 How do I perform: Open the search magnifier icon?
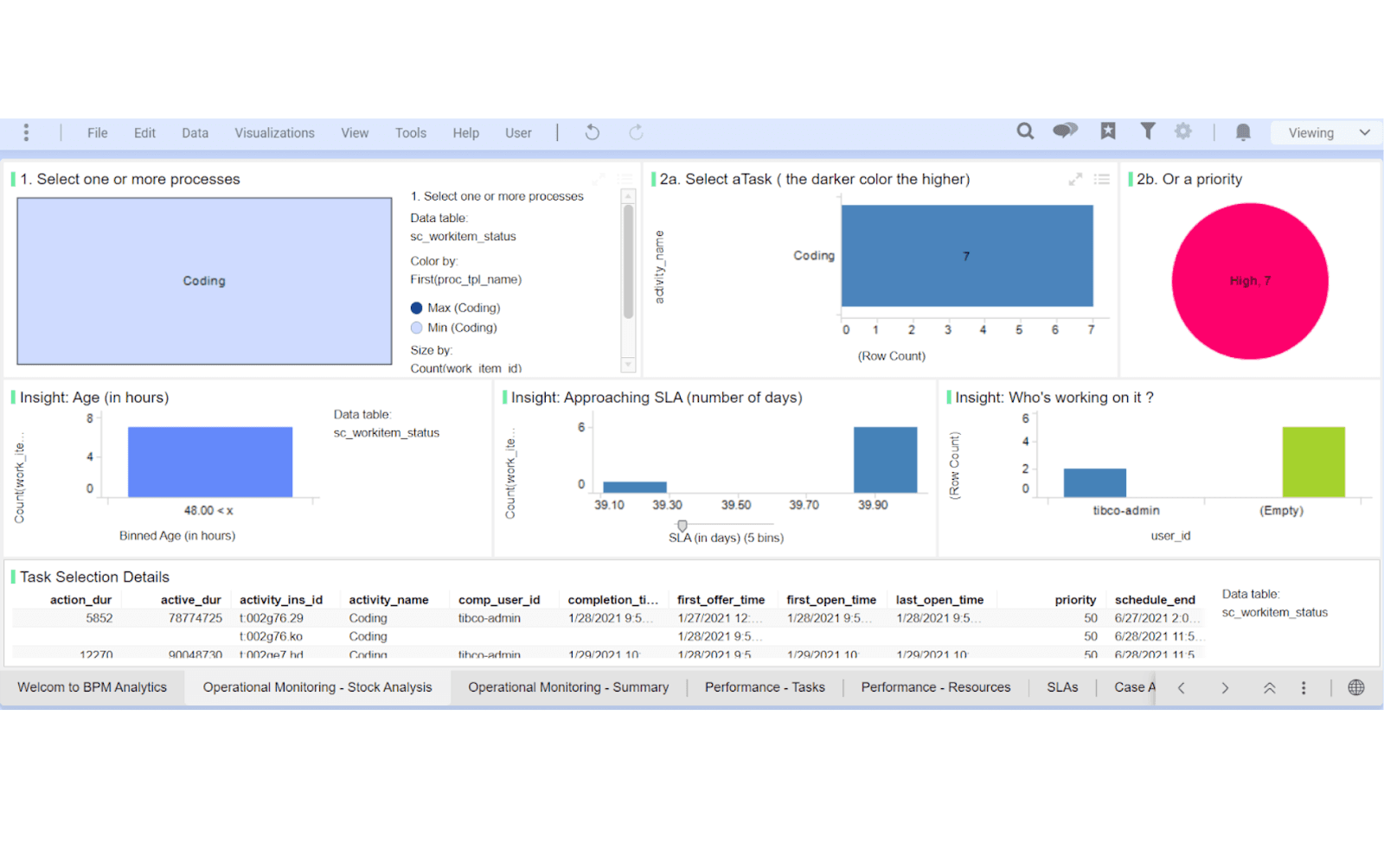click(1025, 131)
